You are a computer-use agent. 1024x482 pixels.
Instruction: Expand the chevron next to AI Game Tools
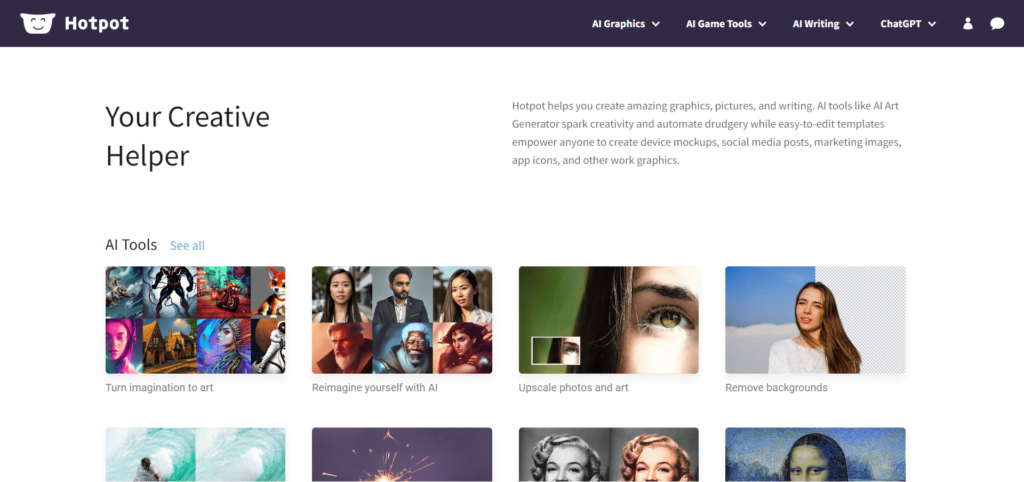(x=761, y=24)
